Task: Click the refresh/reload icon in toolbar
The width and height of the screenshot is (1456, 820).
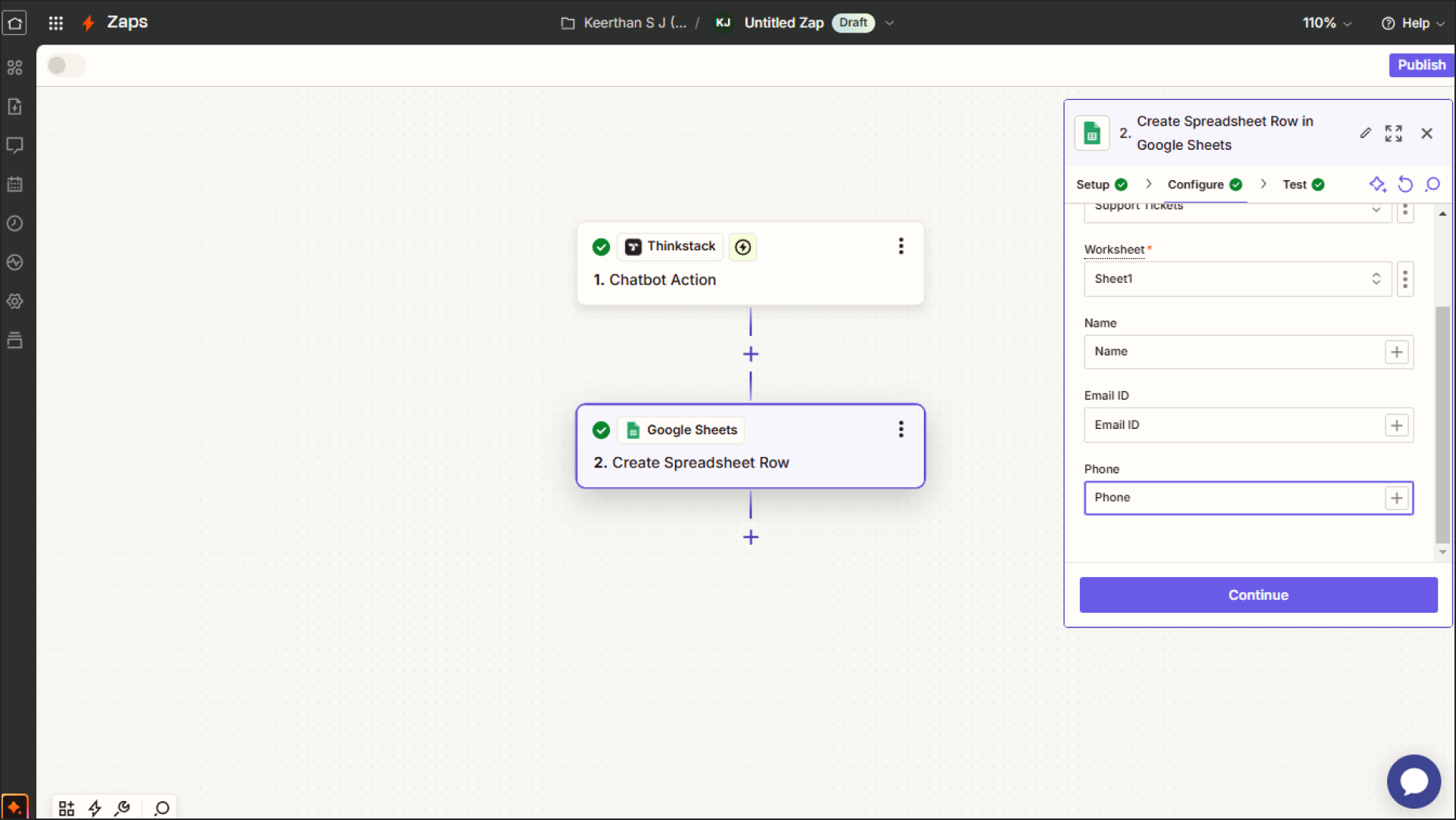Action: 1405,184
